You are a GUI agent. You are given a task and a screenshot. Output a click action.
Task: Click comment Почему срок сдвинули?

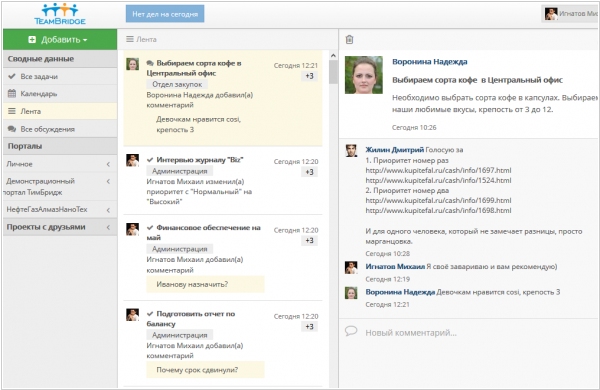pos(205,370)
